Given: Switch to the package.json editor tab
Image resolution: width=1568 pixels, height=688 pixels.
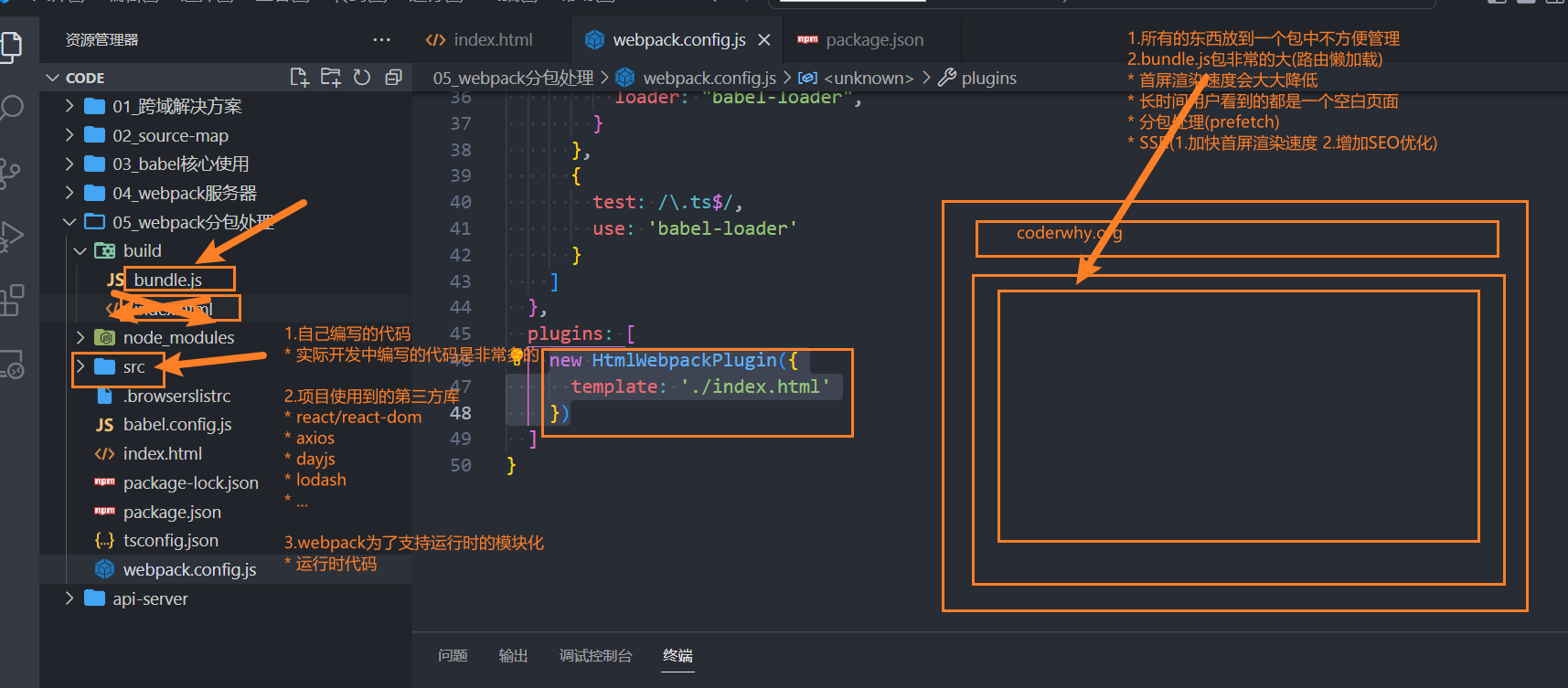Looking at the screenshot, I should pos(860,40).
